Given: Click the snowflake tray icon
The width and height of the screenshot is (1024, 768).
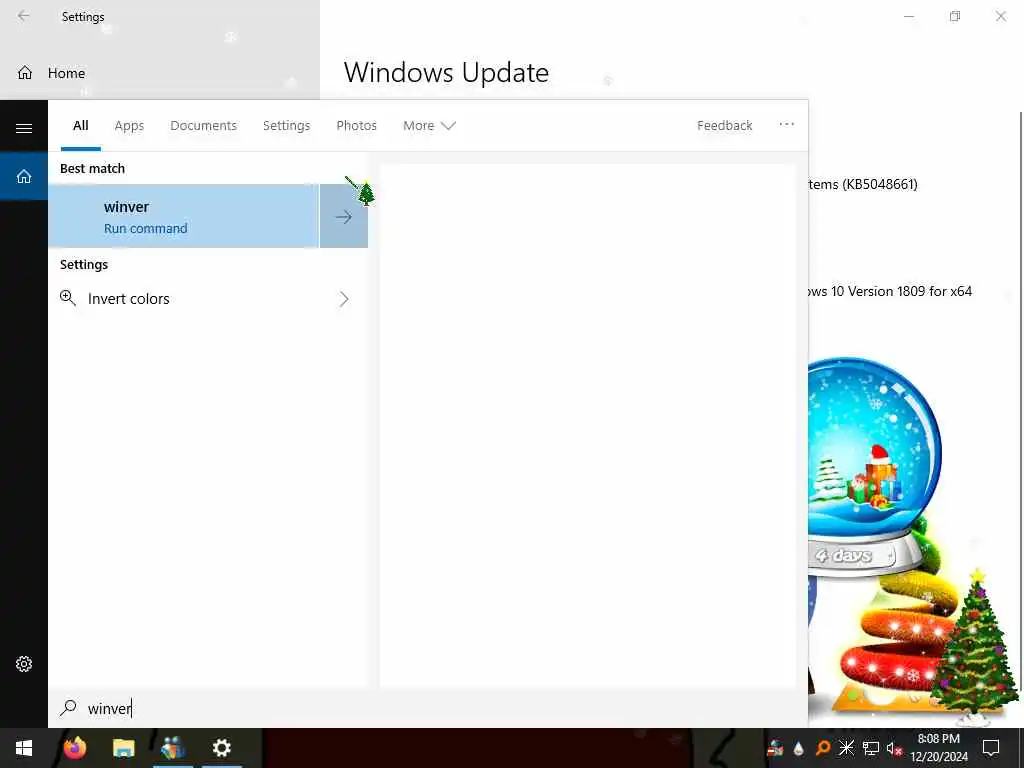Looking at the screenshot, I should (846, 748).
